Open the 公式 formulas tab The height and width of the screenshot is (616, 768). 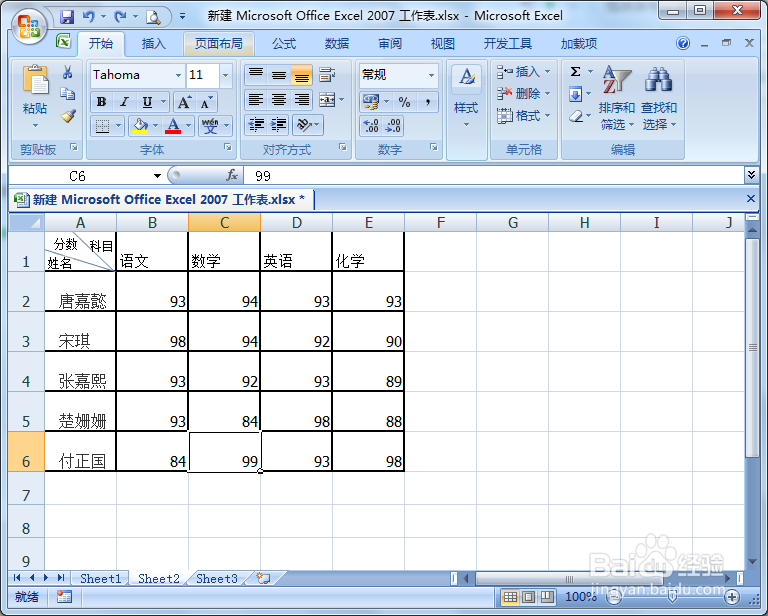pos(284,44)
